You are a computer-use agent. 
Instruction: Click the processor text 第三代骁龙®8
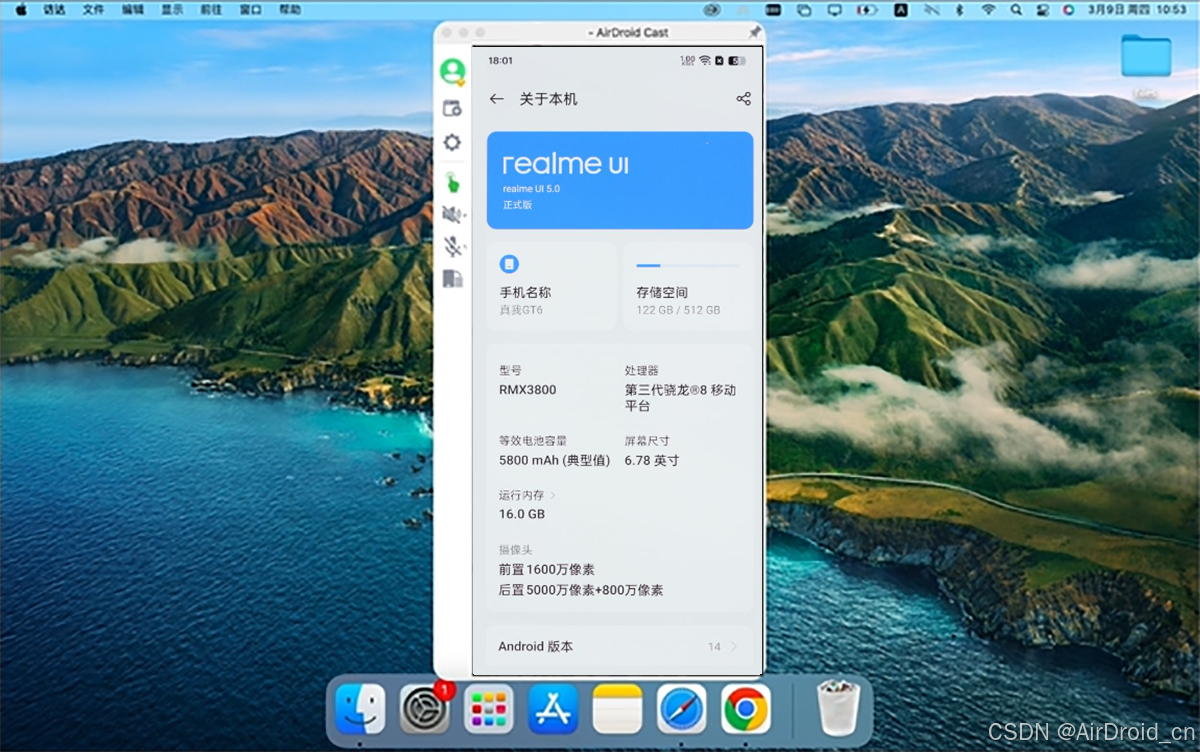(x=680, y=398)
